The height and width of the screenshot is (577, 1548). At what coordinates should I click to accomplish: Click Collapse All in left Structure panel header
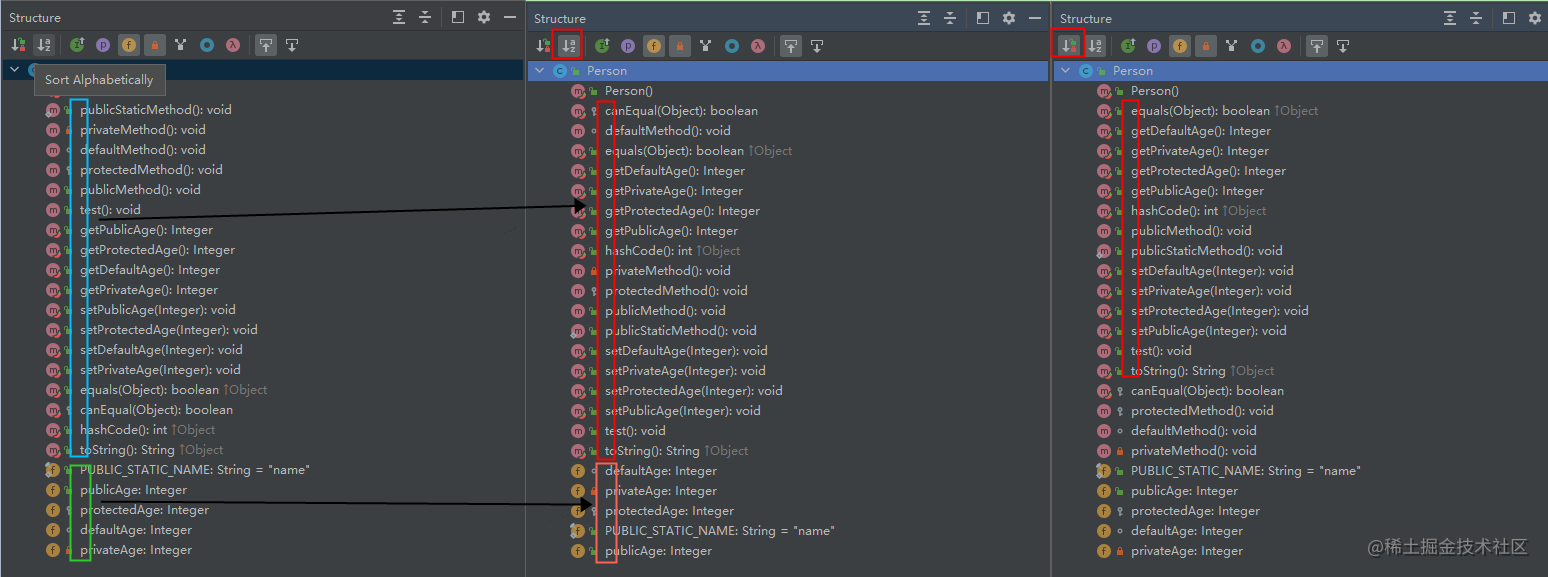[425, 17]
